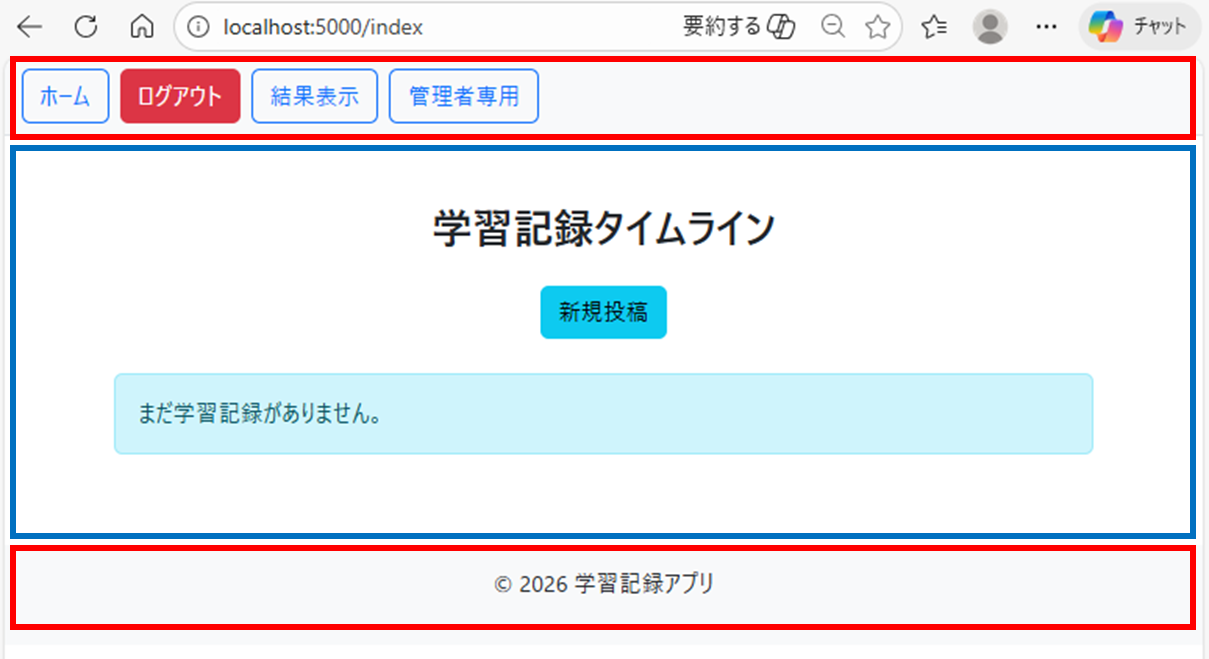Click the まだ学習記録がありません。 message
Viewport: 1209px width, 659px height.
(603, 414)
